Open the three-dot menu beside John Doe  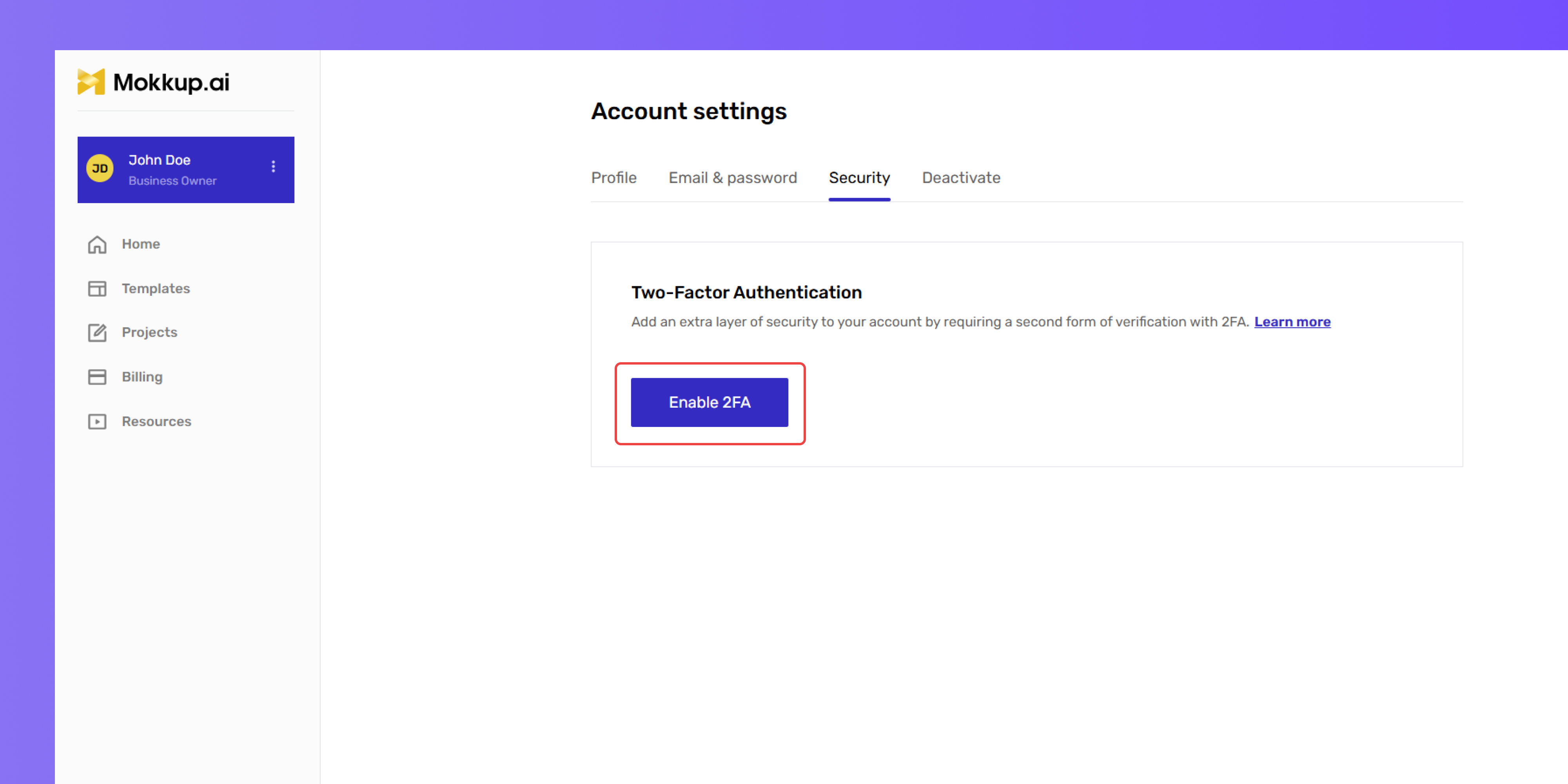point(273,167)
